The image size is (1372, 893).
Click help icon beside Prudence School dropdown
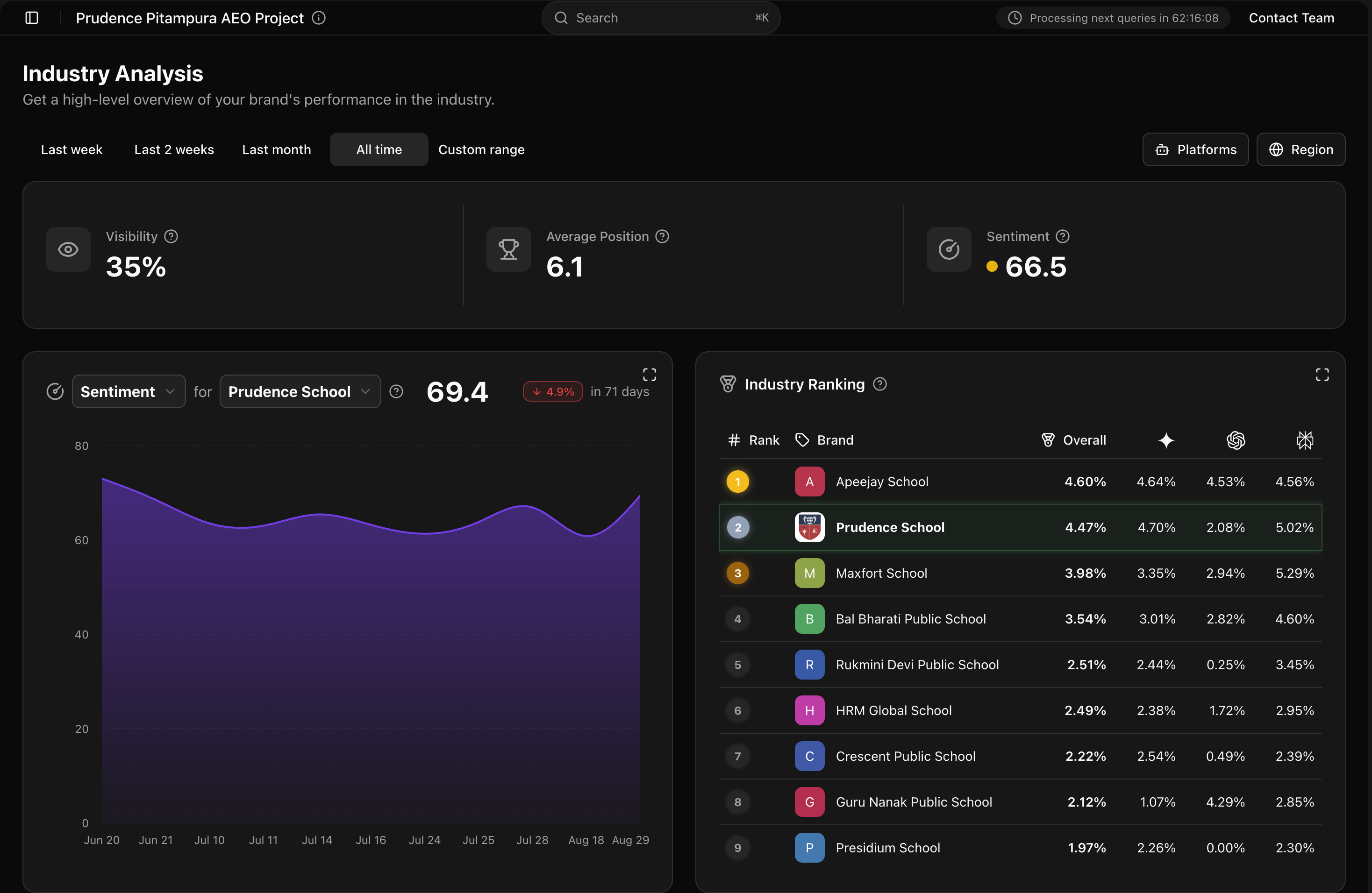coord(396,392)
